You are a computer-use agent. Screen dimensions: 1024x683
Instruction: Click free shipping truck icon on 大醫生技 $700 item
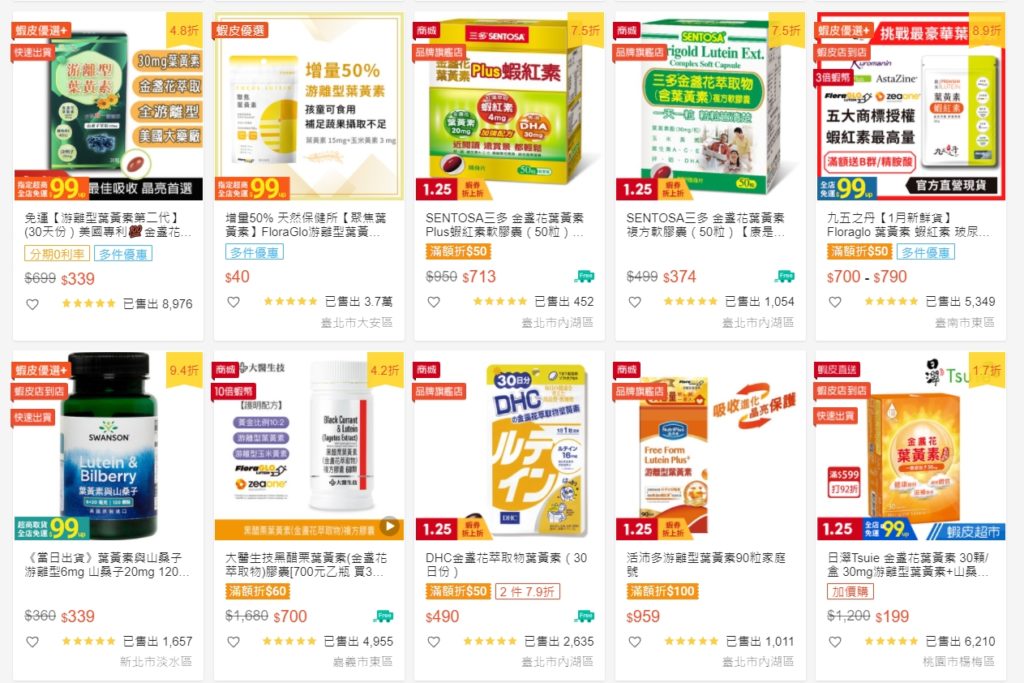383,616
